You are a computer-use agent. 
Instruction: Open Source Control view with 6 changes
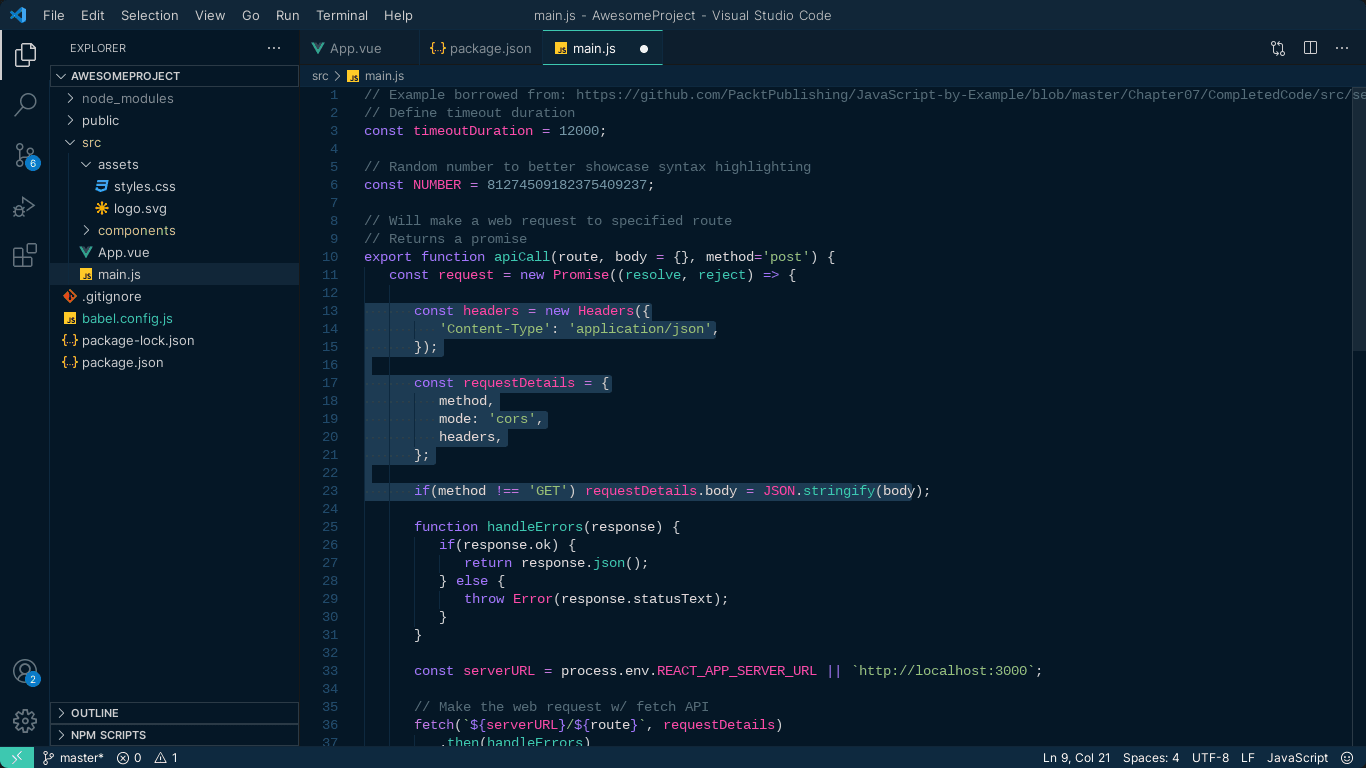tap(25, 155)
